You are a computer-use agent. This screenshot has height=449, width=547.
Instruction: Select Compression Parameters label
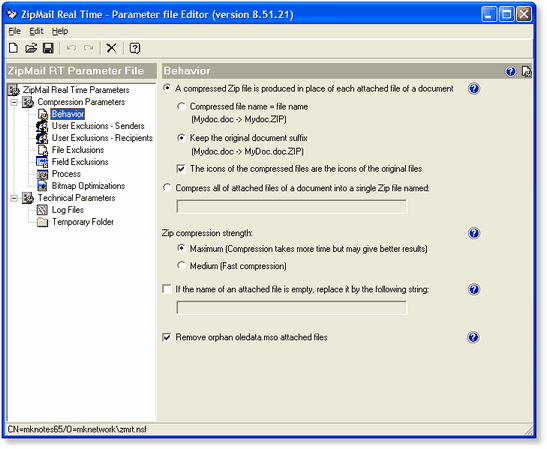coord(81,102)
